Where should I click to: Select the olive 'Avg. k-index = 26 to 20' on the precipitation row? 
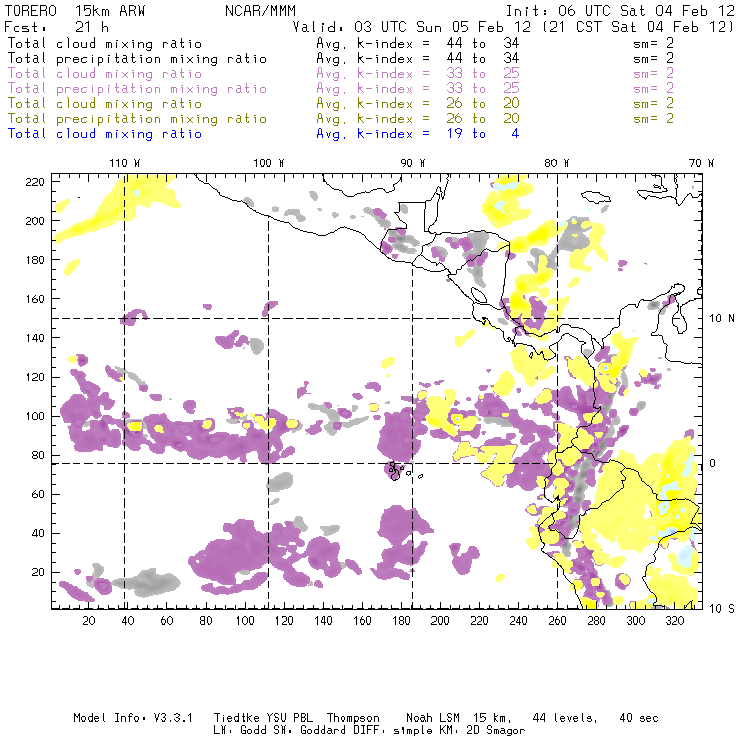pyautogui.click(x=418, y=119)
